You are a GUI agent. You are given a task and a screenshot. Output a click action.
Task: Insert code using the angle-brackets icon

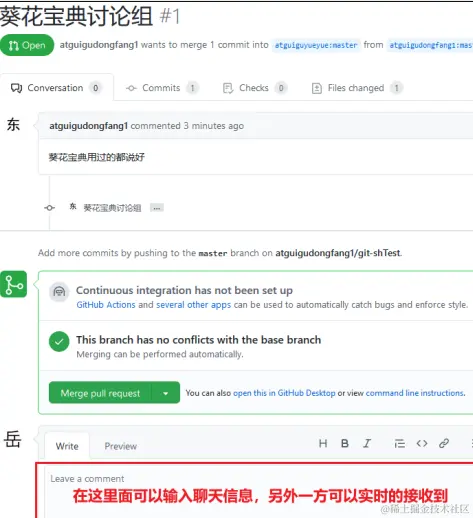click(x=422, y=444)
